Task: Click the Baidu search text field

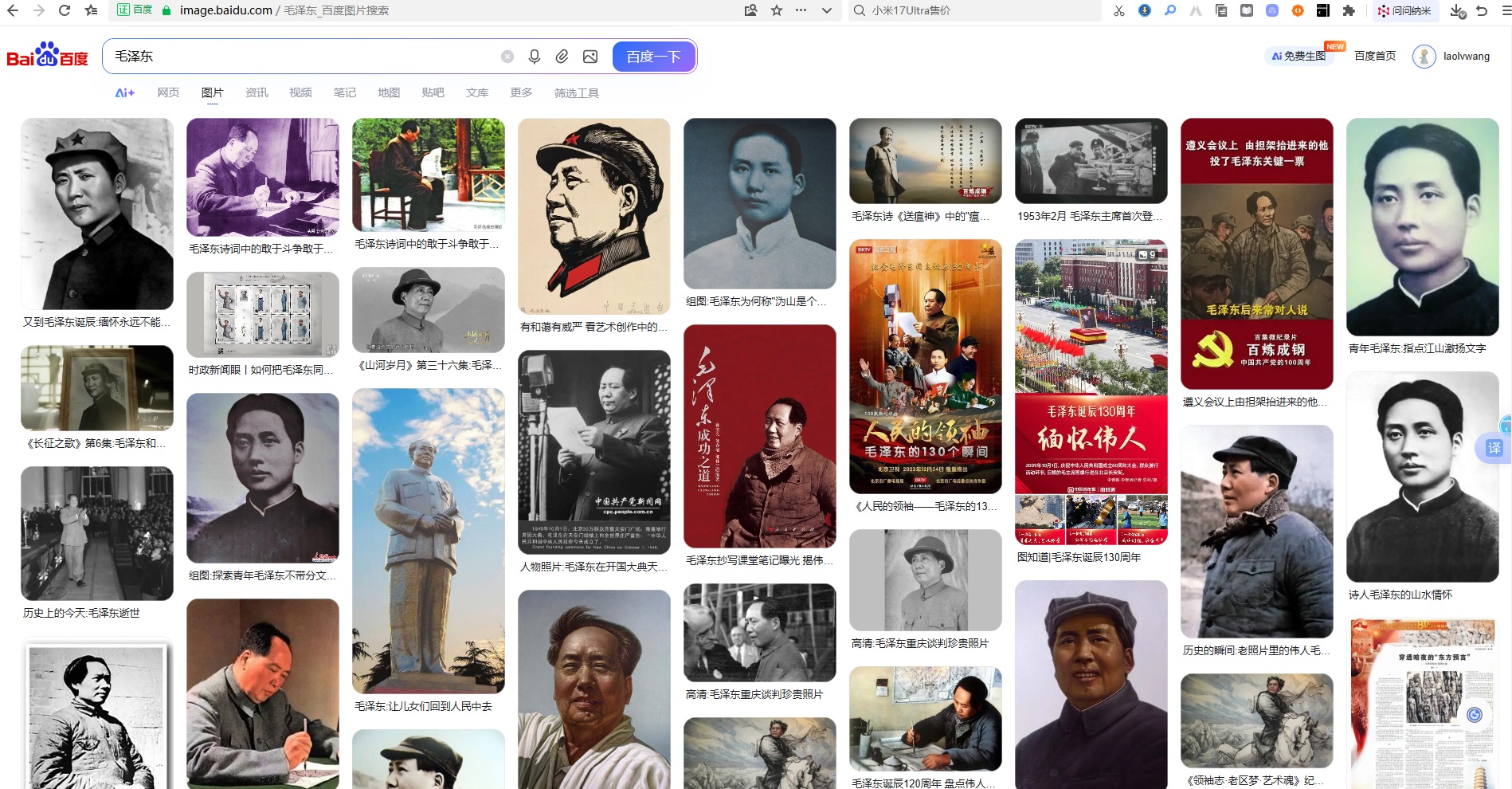Action: coord(303,57)
